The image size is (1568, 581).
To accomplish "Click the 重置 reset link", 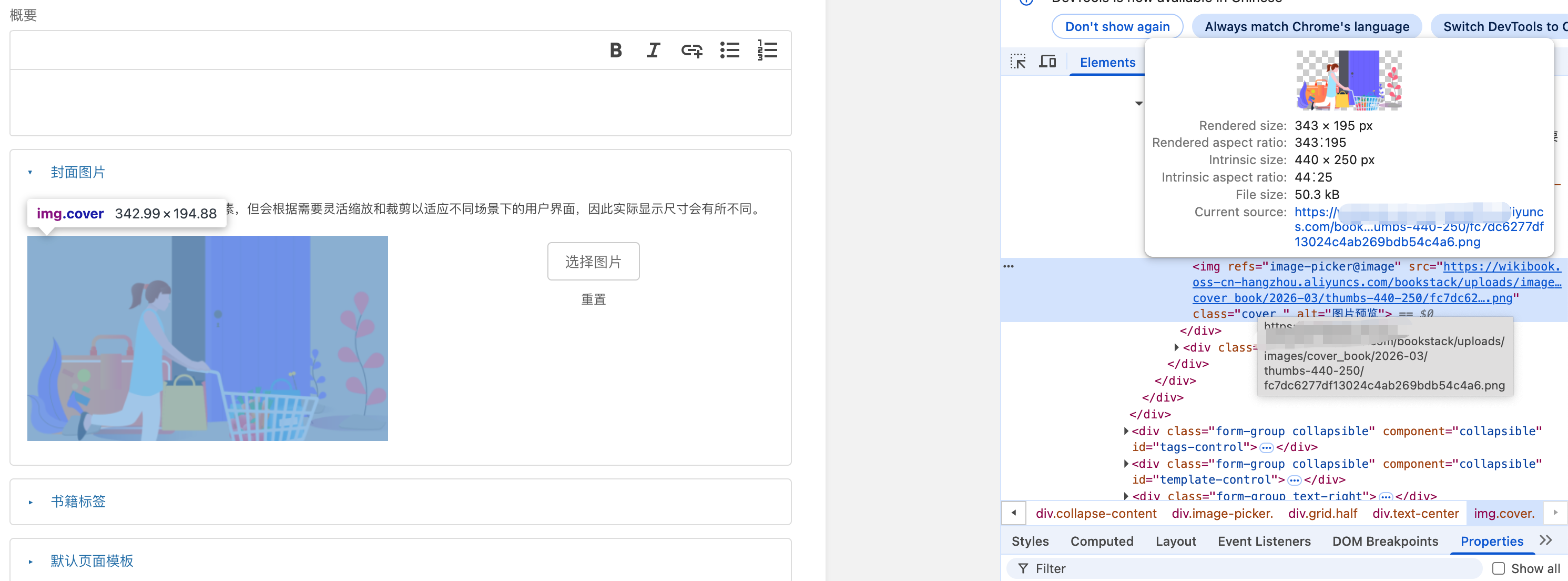I will pyautogui.click(x=593, y=299).
